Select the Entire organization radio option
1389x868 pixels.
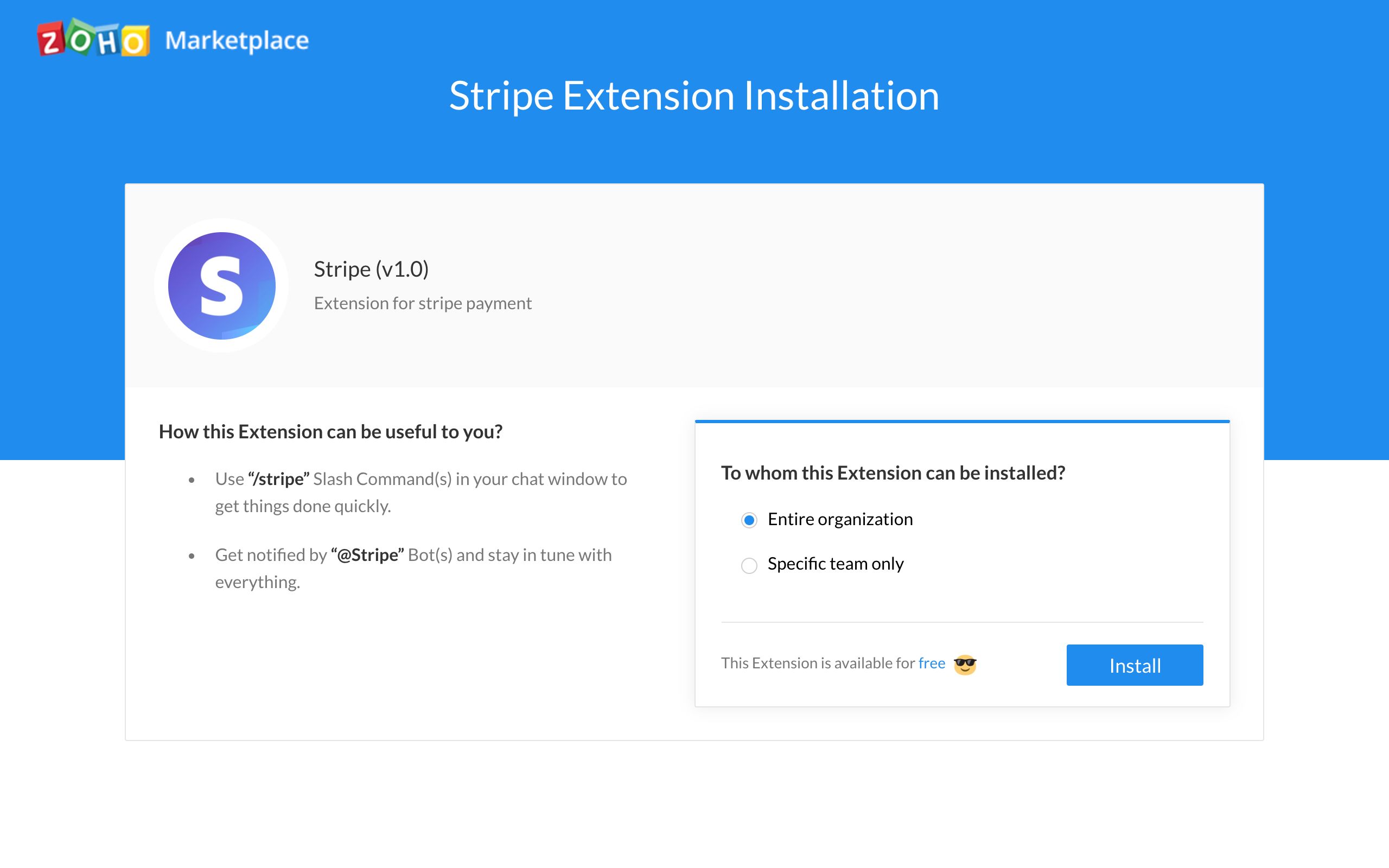(749, 520)
